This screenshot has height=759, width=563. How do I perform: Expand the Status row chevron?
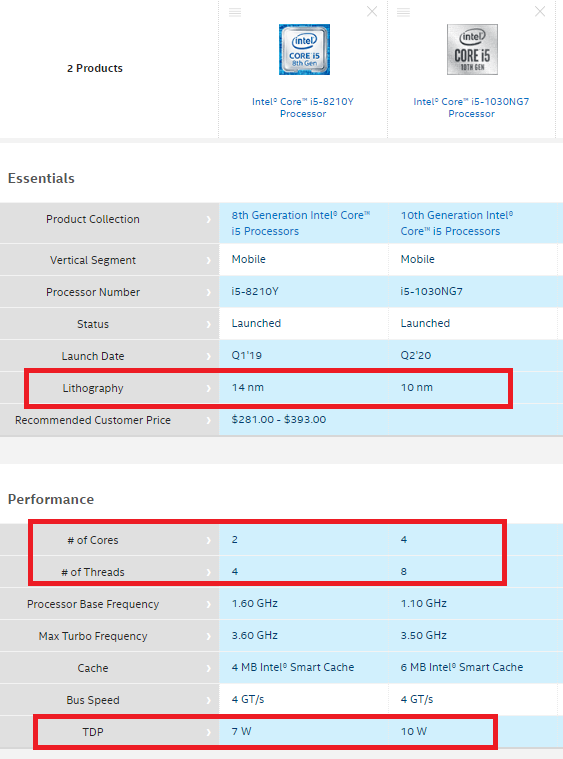pos(209,324)
